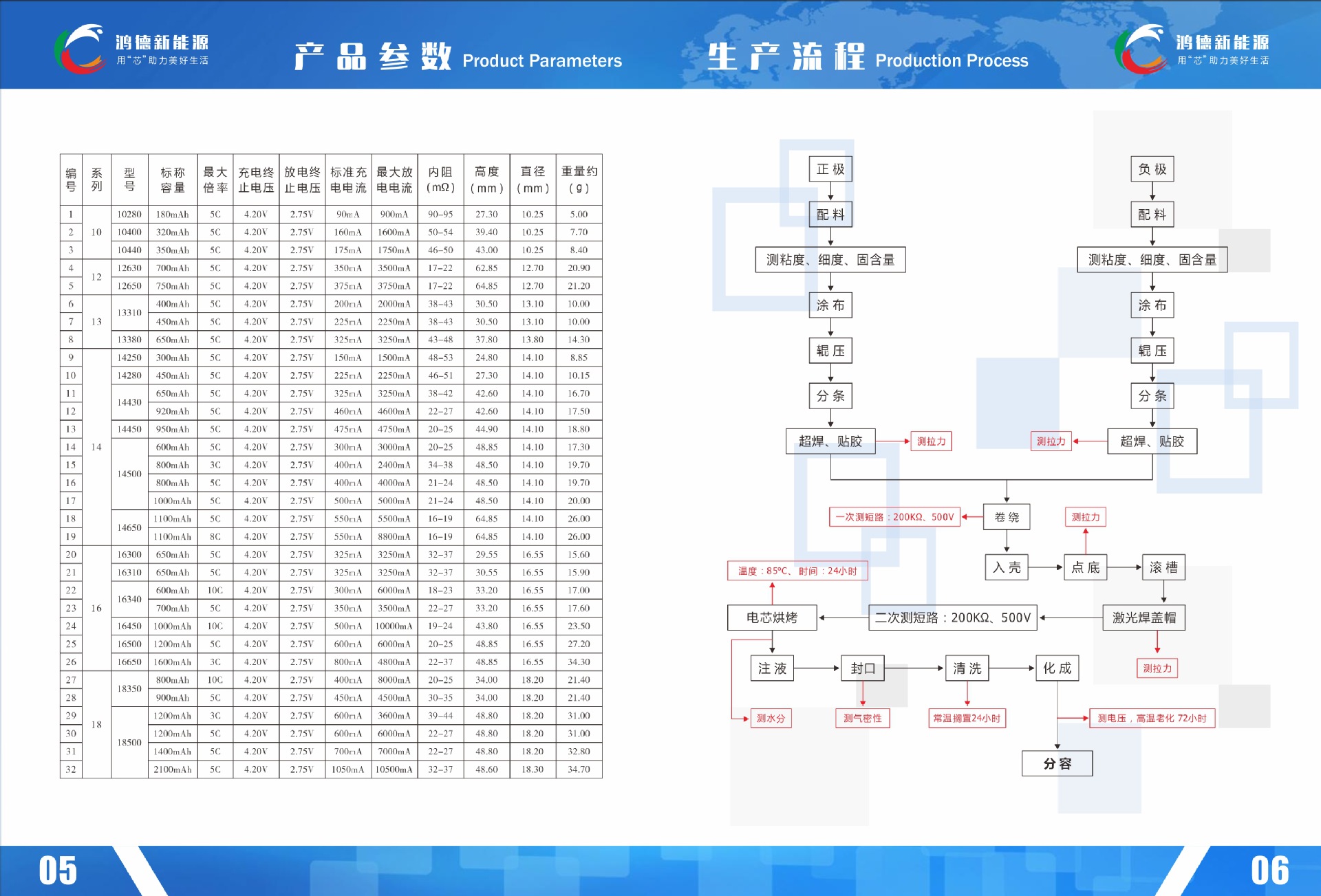Click the 点底 process box

(x=1085, y=567)
